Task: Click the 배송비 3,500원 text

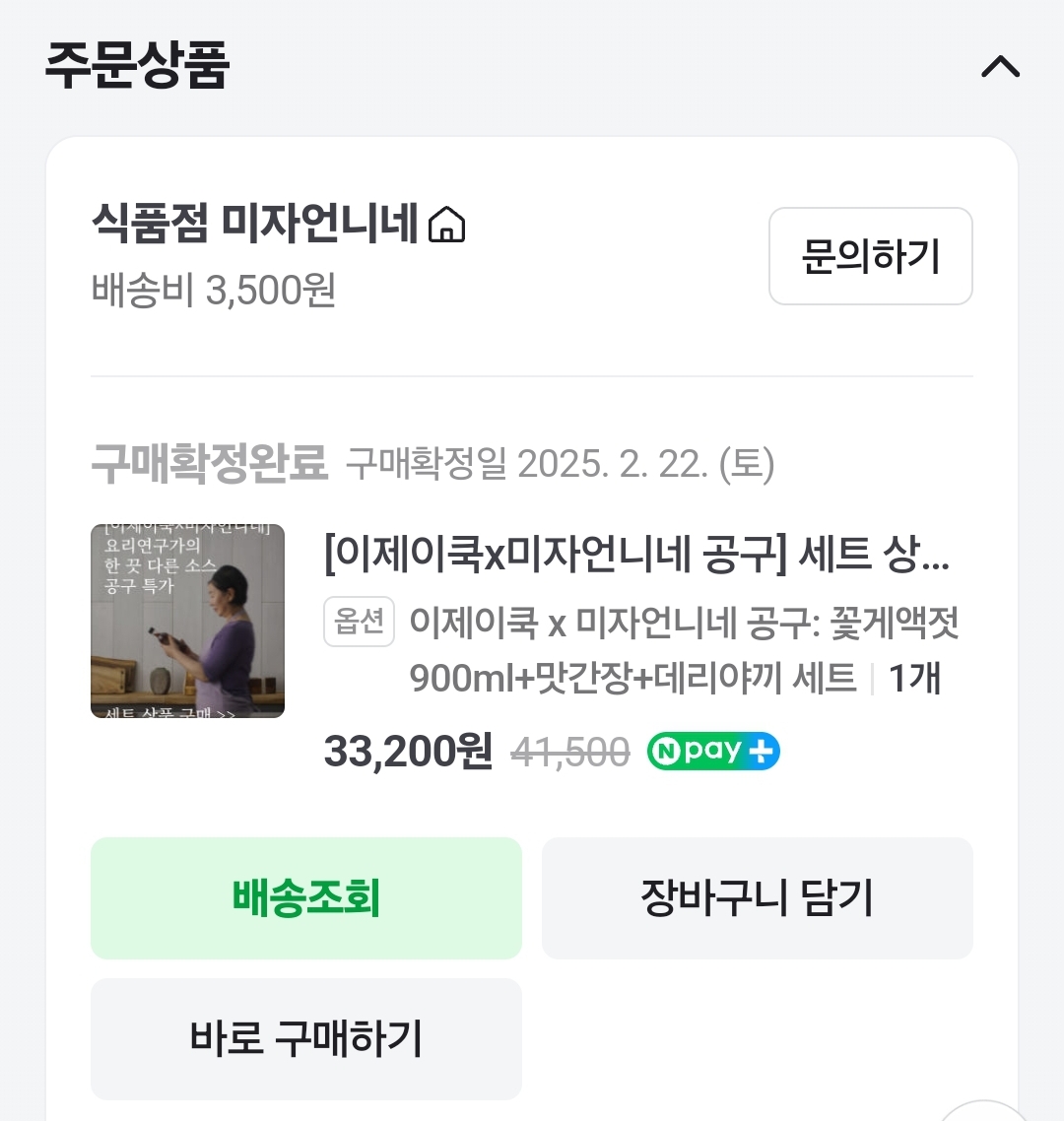Action: [x=214, y=290]
